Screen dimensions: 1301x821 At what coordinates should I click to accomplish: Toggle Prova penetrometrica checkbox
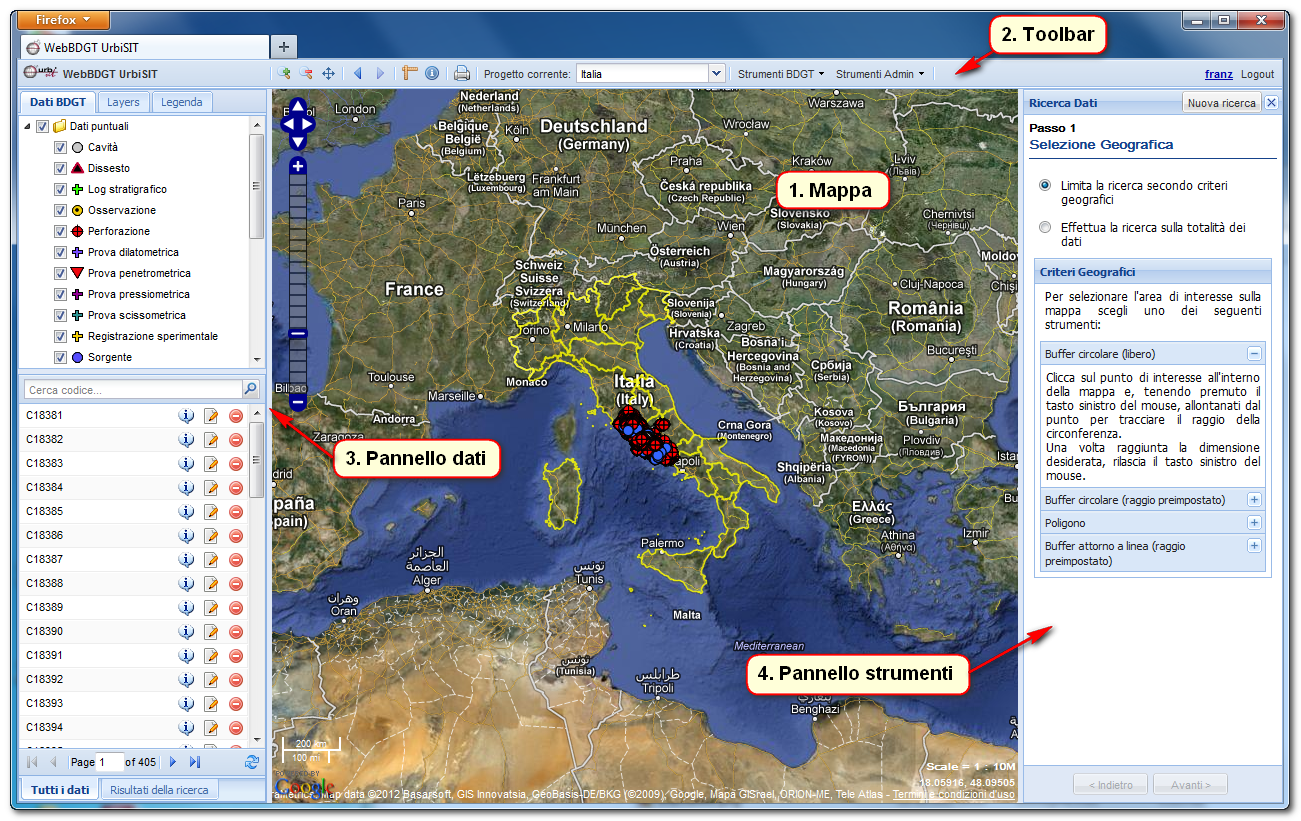point(60,274)
